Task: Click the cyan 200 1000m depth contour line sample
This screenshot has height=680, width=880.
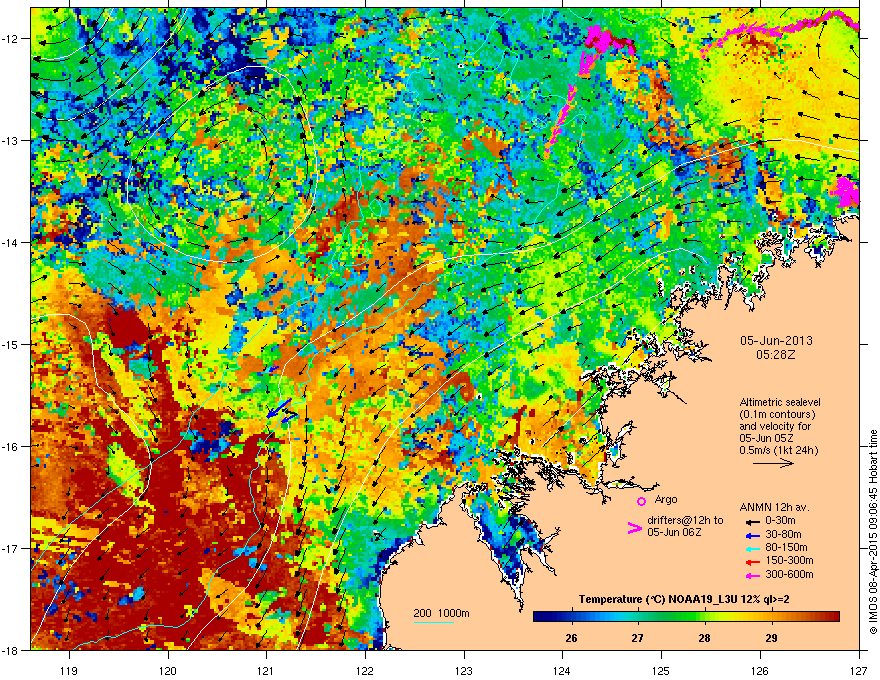Action: (x=434, y=622)
